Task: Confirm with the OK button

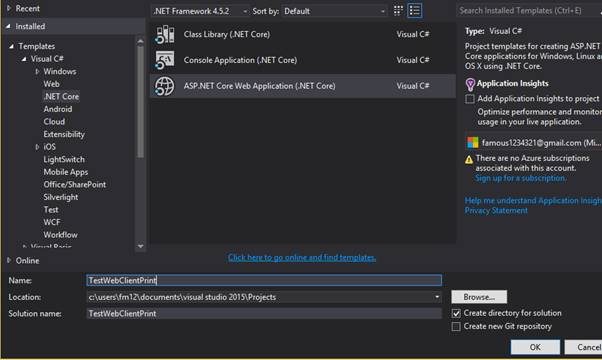Action: [535, 347]
